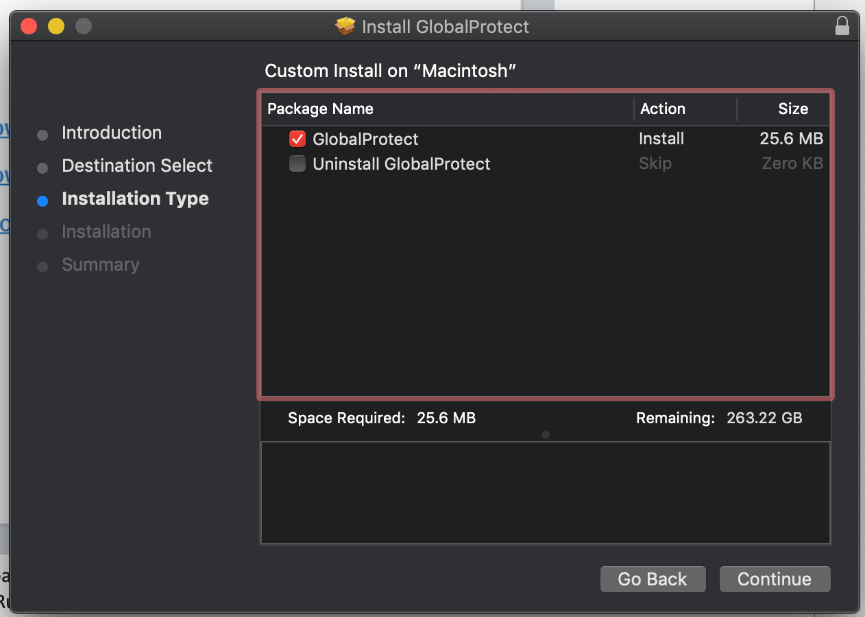Screen dimensions: 865x617
Task: Select the Destination Select step
Action: click(137, 166)
